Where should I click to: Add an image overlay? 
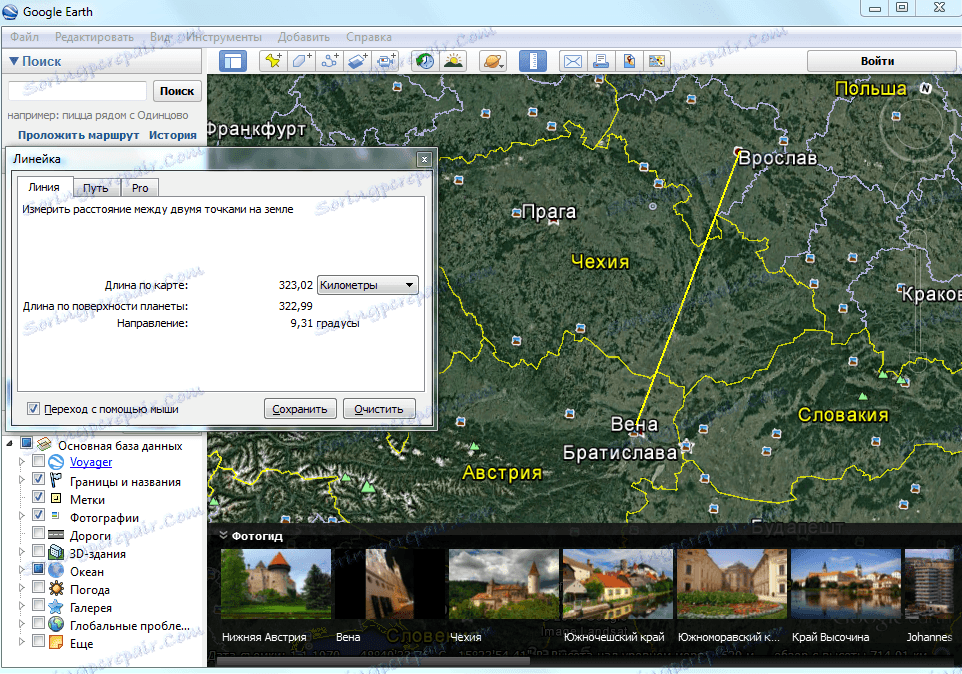(356, 61)
